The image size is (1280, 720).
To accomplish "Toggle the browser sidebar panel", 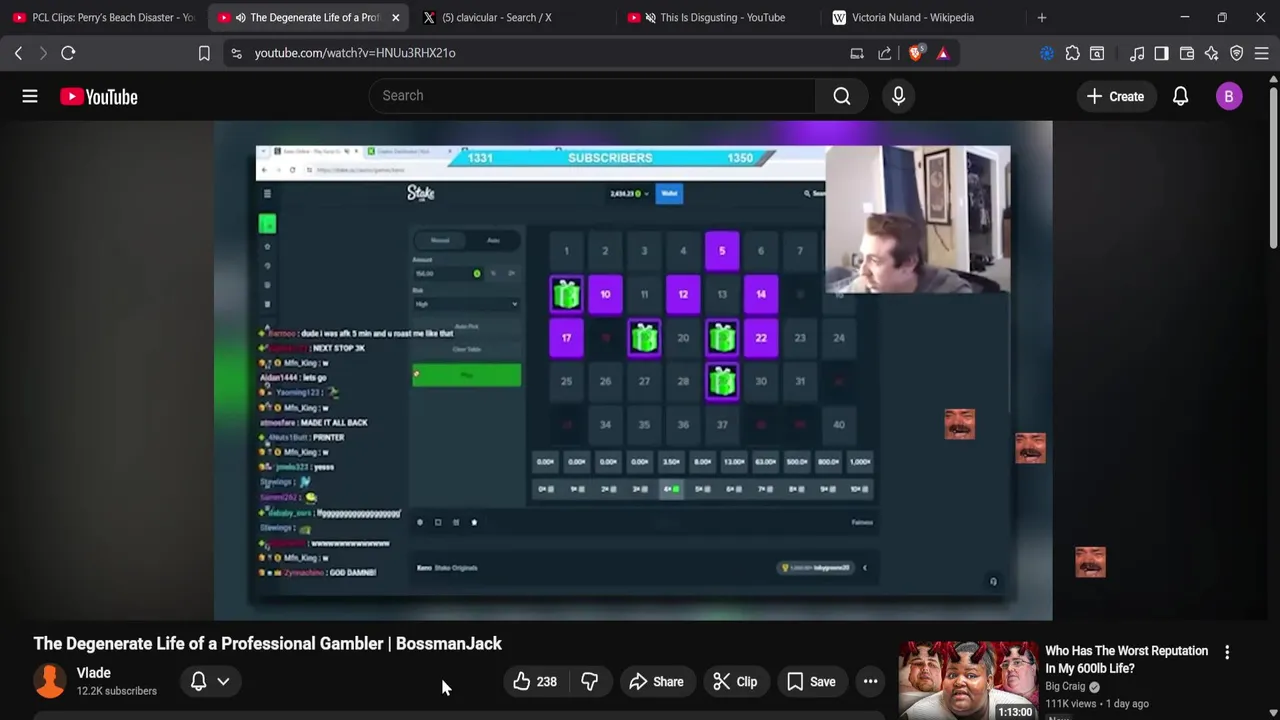I will [x=1161, y=53].
